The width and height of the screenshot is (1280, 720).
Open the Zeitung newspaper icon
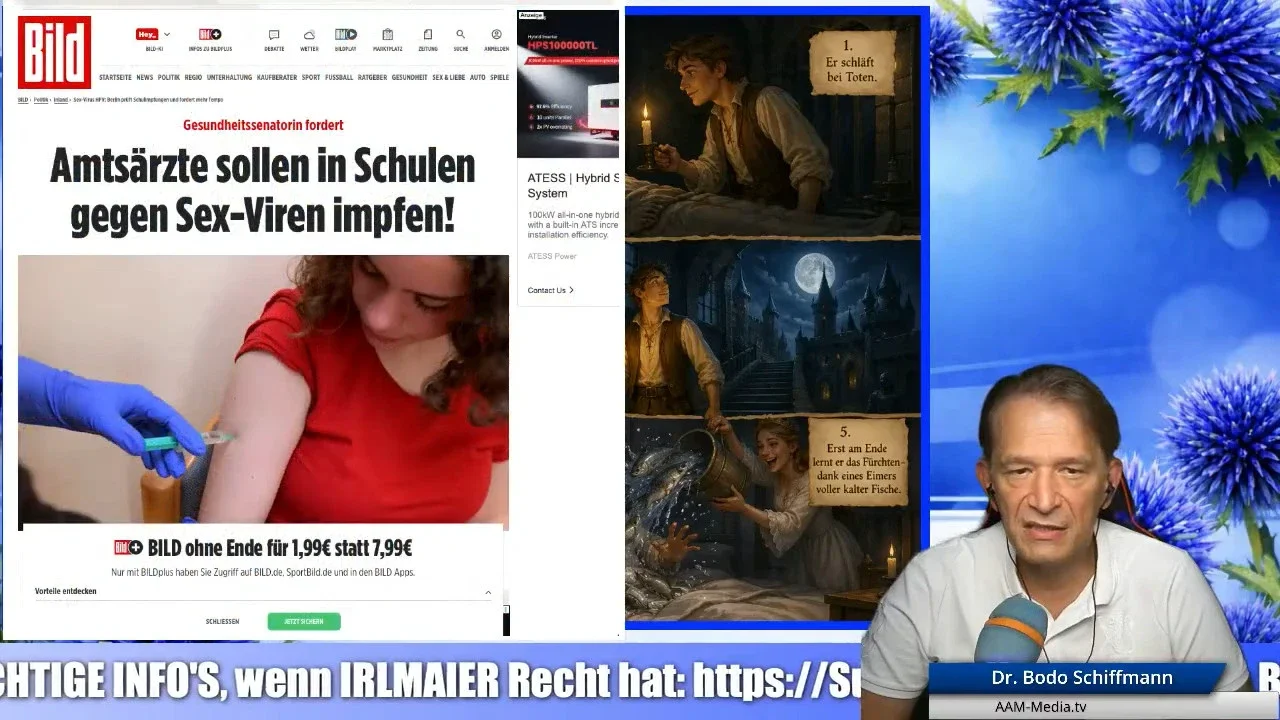tap(428, 35)
